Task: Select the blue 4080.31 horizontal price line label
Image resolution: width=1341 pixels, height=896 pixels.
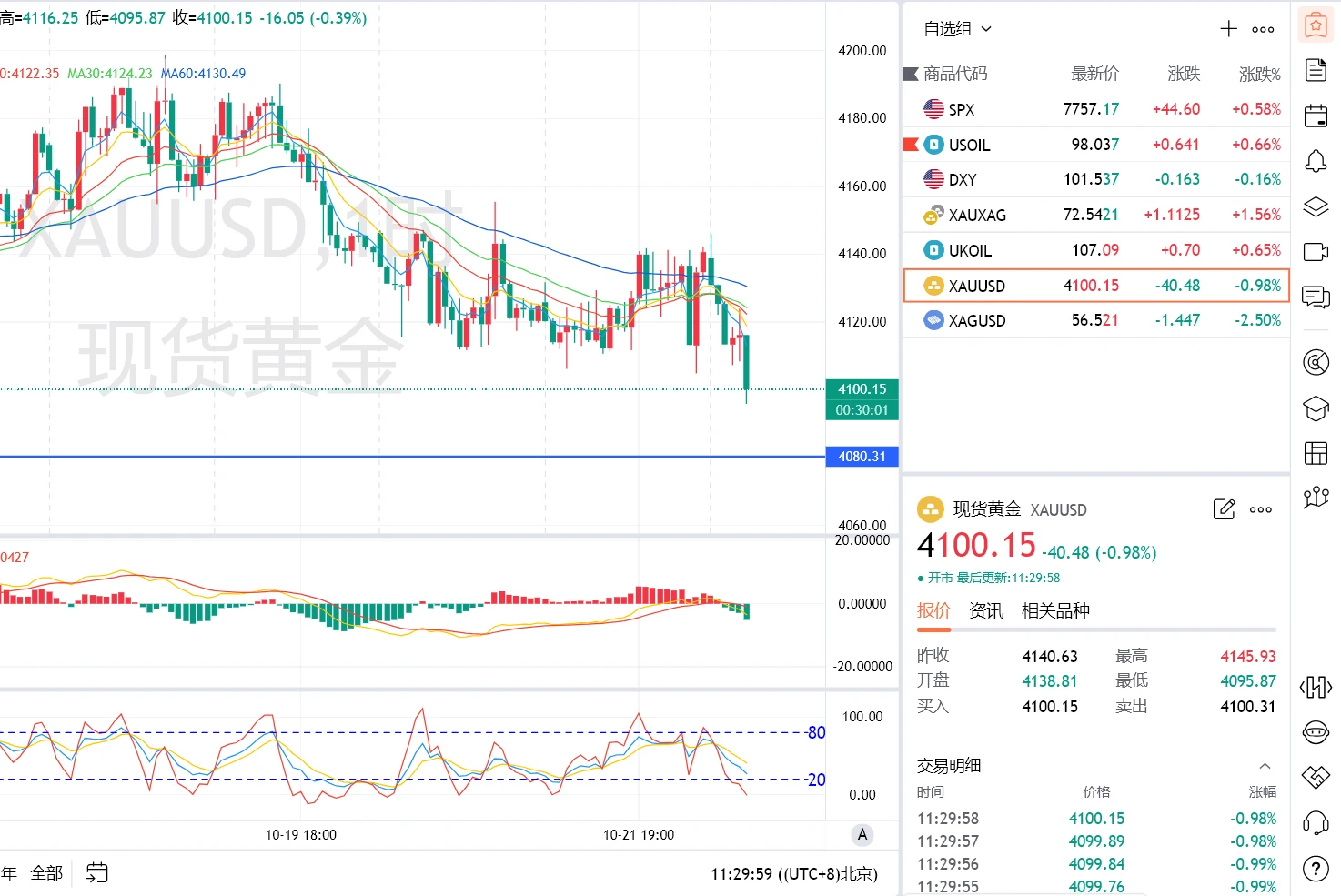Action: click(x=862, y=457)
